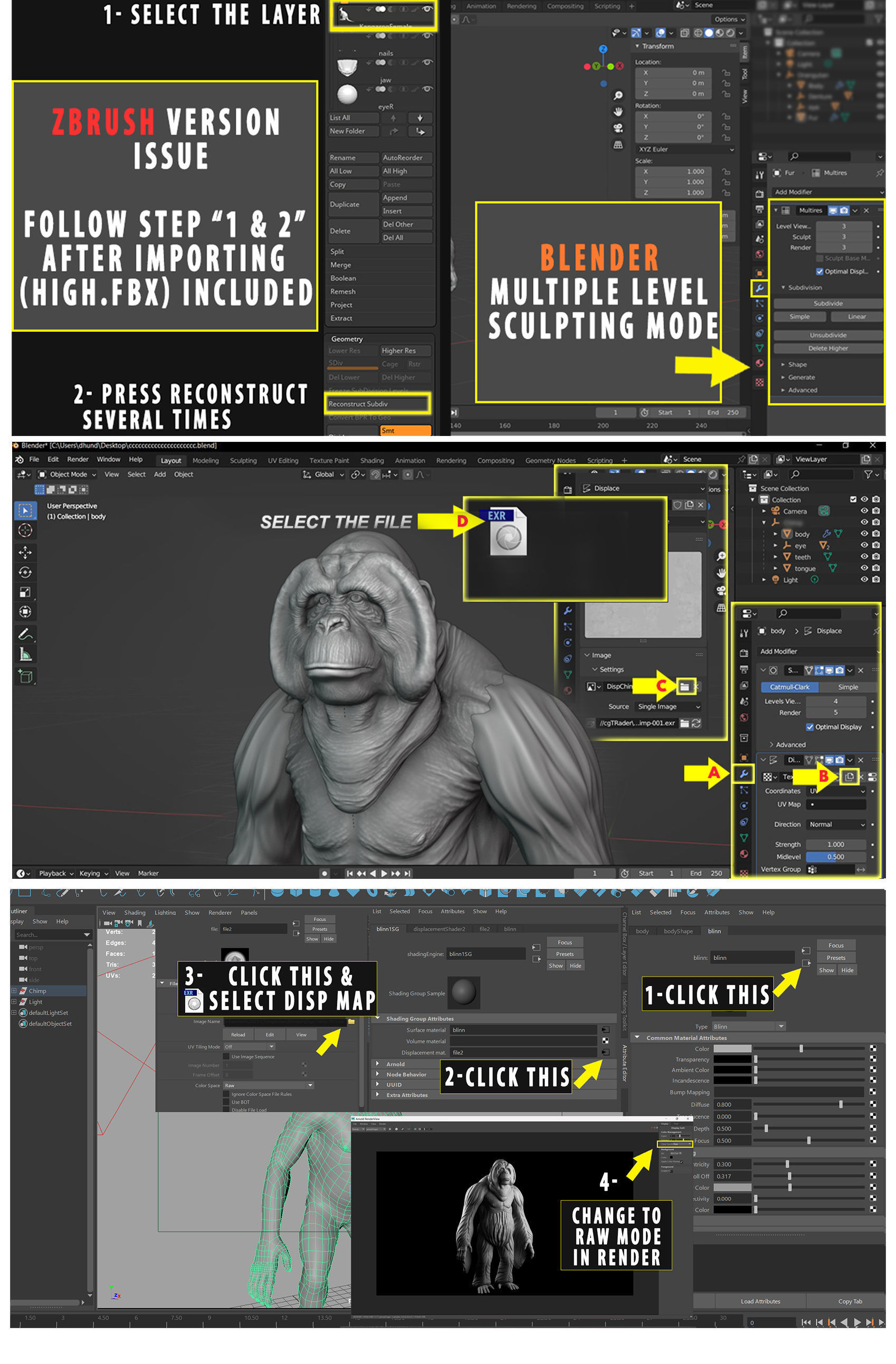This screenshot has width=896, height=1364.
Task: Switch to the UV Editing workspace tab
Action: point(283,461)
